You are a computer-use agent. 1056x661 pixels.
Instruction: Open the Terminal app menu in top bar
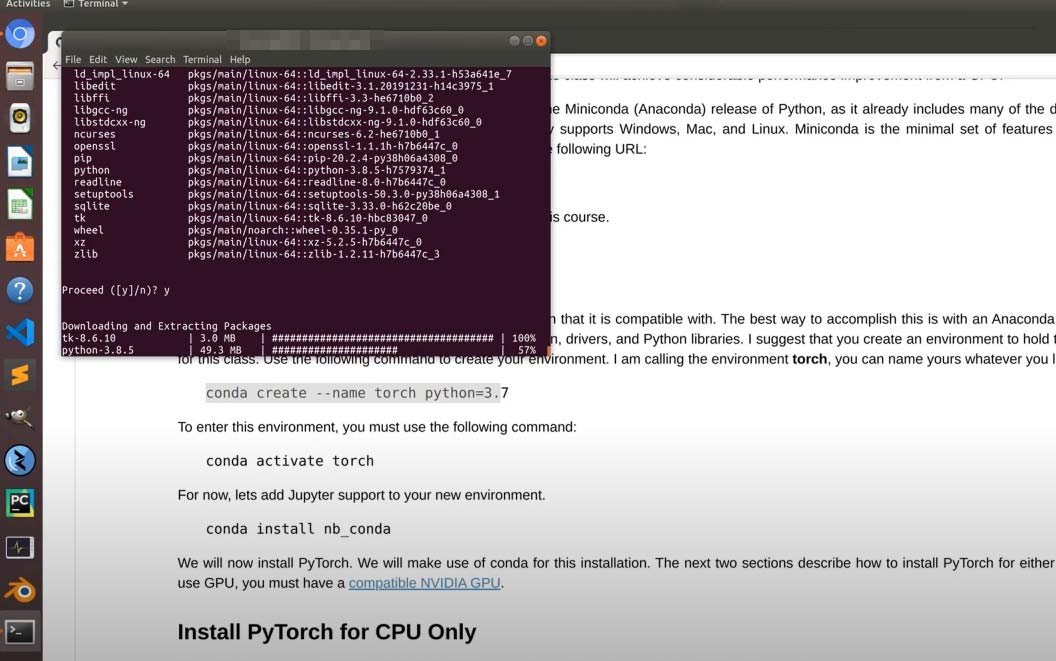click(96, 4)
